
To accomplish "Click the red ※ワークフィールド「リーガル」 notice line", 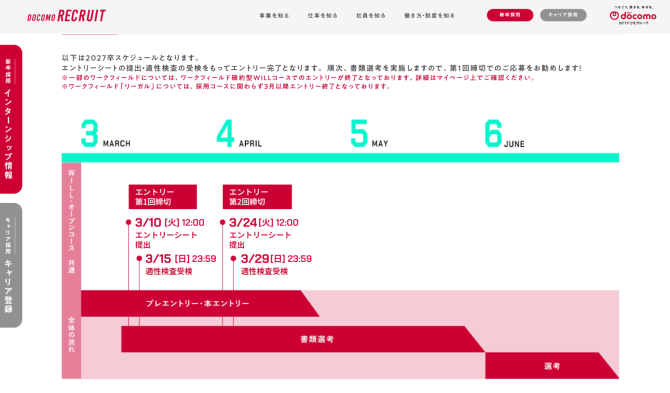I will (x=226, y=86).
